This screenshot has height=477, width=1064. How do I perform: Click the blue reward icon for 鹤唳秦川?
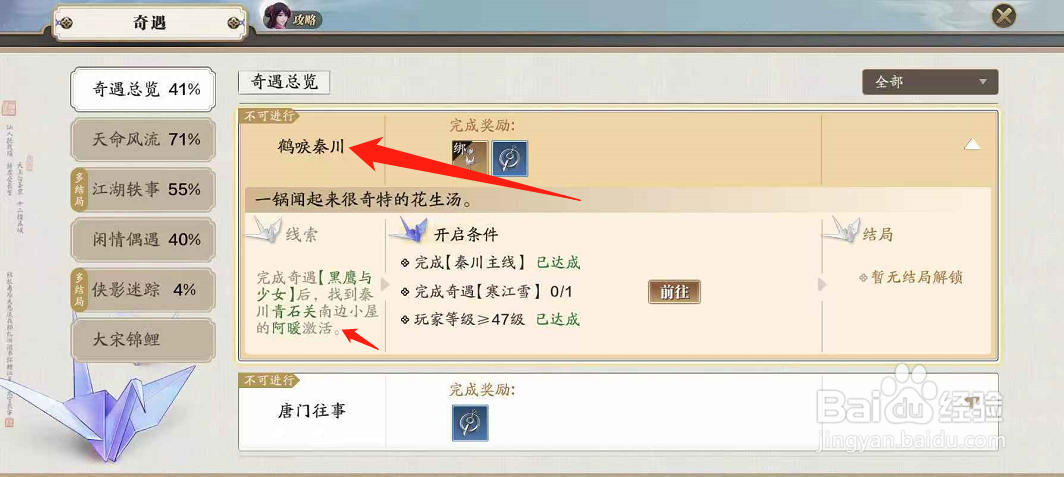pyautogui.click(x=510, y=158)
